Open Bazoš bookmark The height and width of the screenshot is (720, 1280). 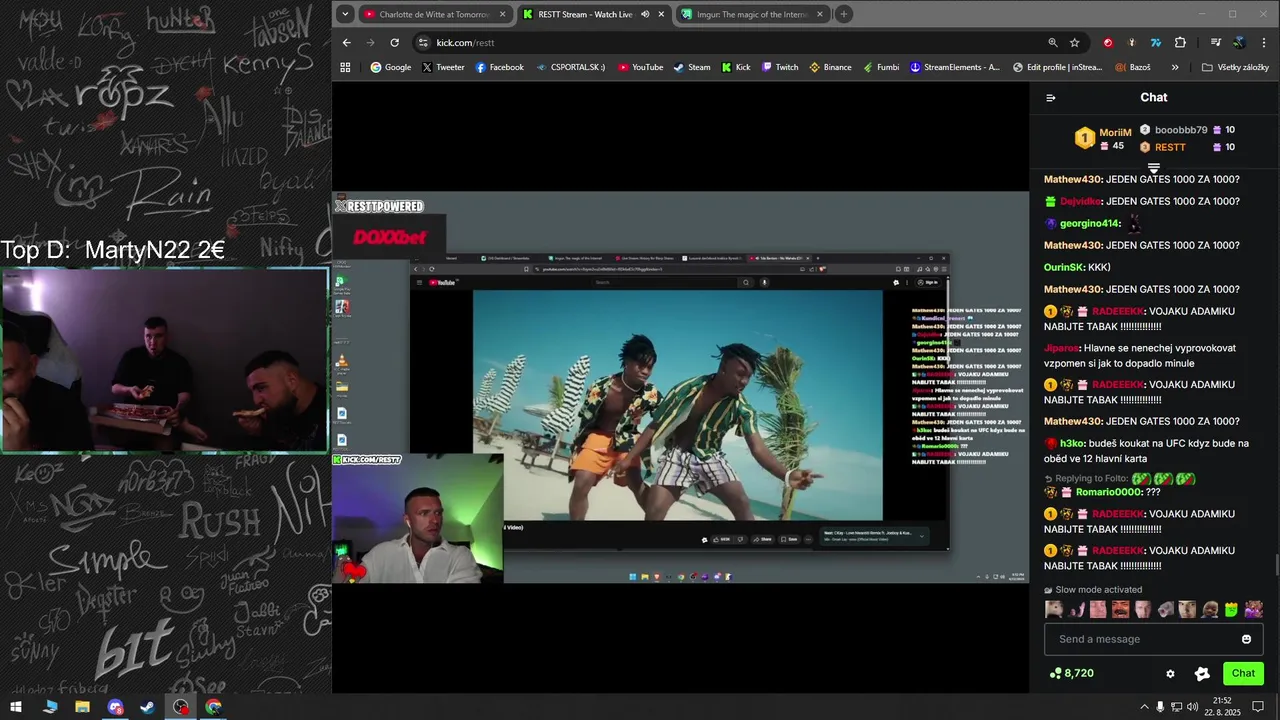coord(1132,67)
